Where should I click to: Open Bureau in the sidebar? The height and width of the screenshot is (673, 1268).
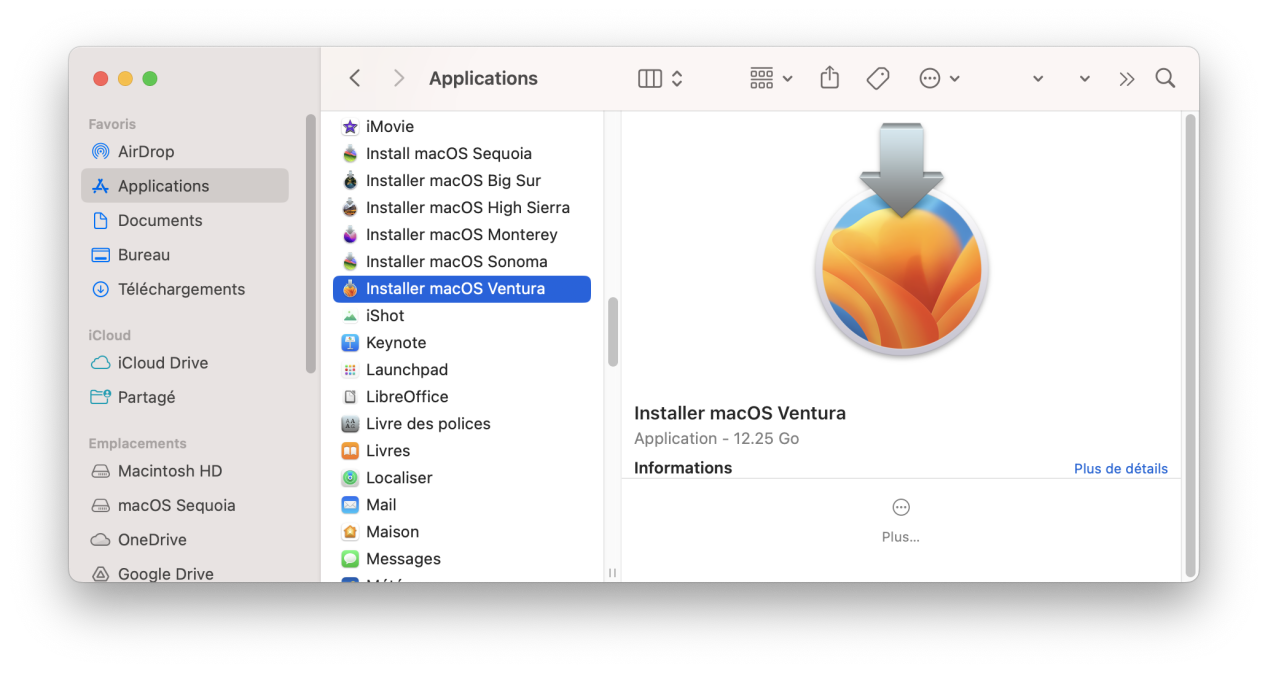click(x=185, y=255)
